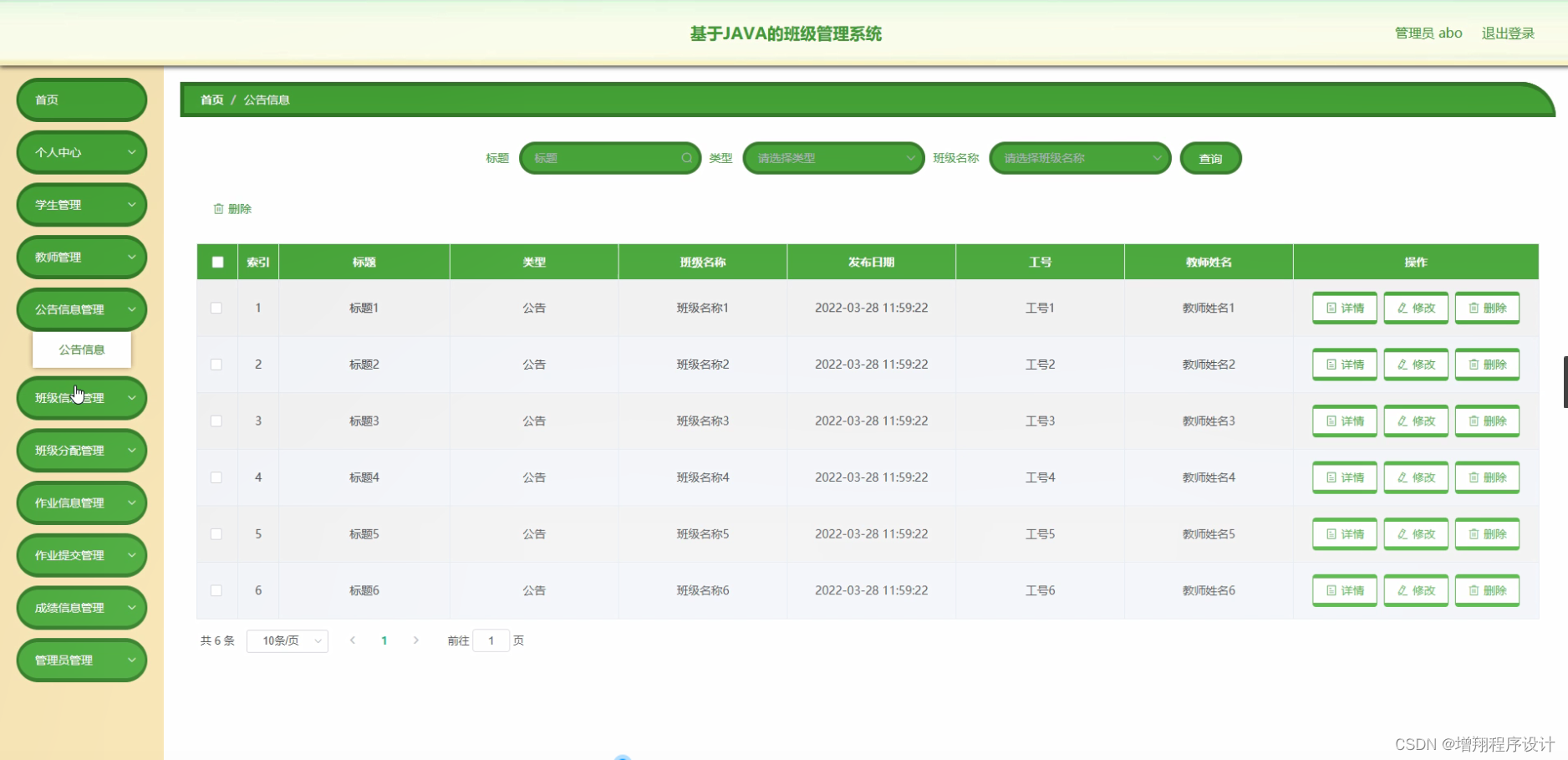This screenshot has height=760, width=1568.
Task: Open the 请选择班级名称 dropdown
Action: tap(1079, 158)
